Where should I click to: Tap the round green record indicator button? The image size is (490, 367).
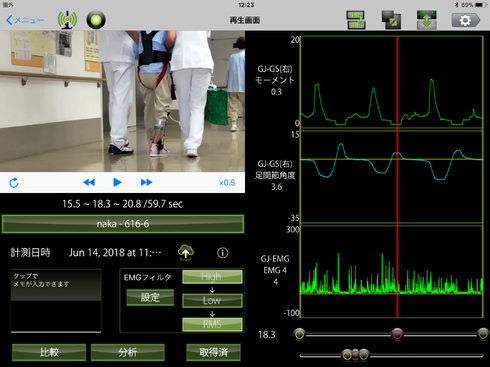click(96, 20)
